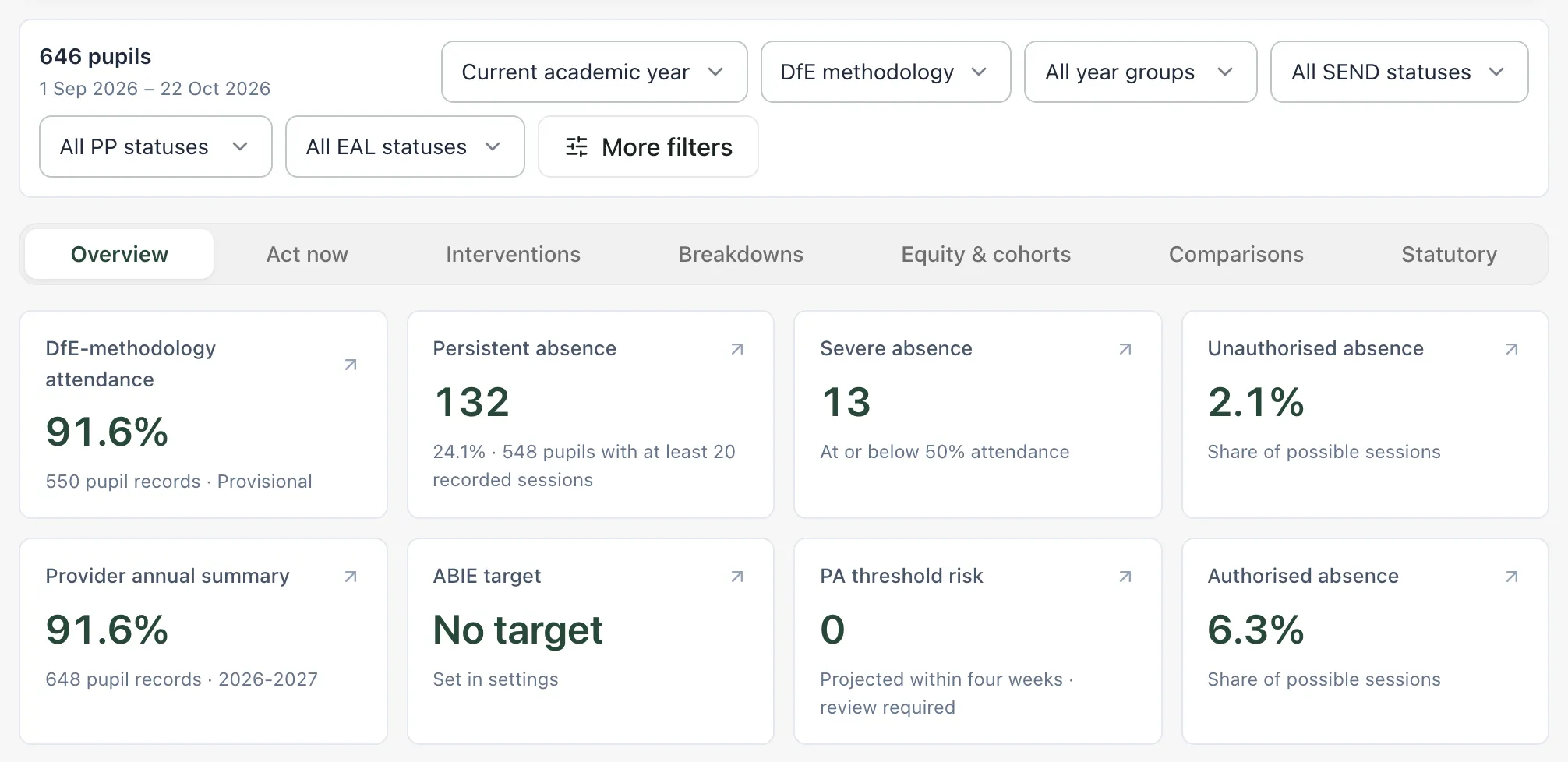This screenshot has width=1568, height=762.
Task: Go to the Breakdowns tab
Action: click(x=740, y=254)
